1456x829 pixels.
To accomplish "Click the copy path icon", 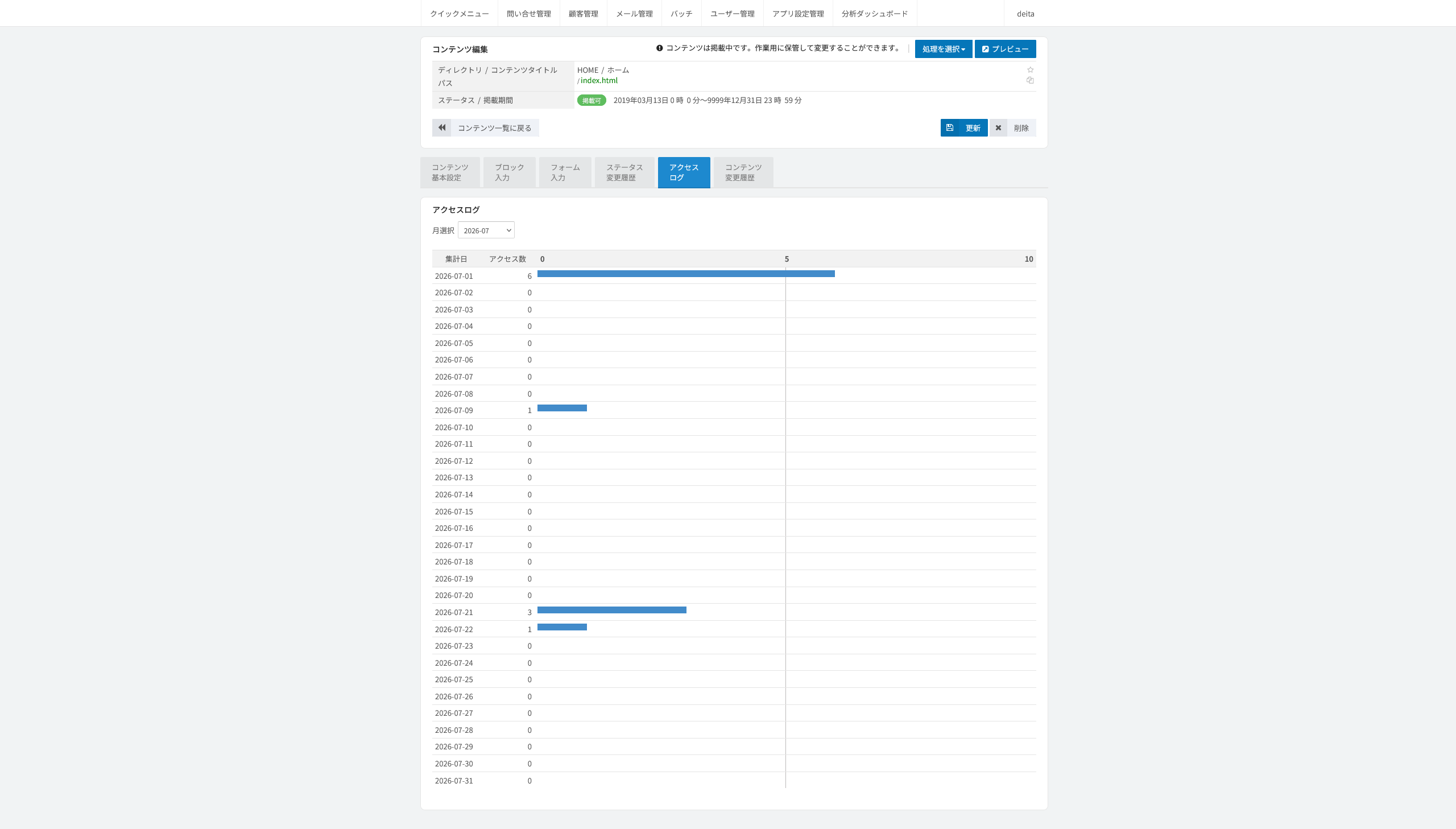I will point(1030,80).
